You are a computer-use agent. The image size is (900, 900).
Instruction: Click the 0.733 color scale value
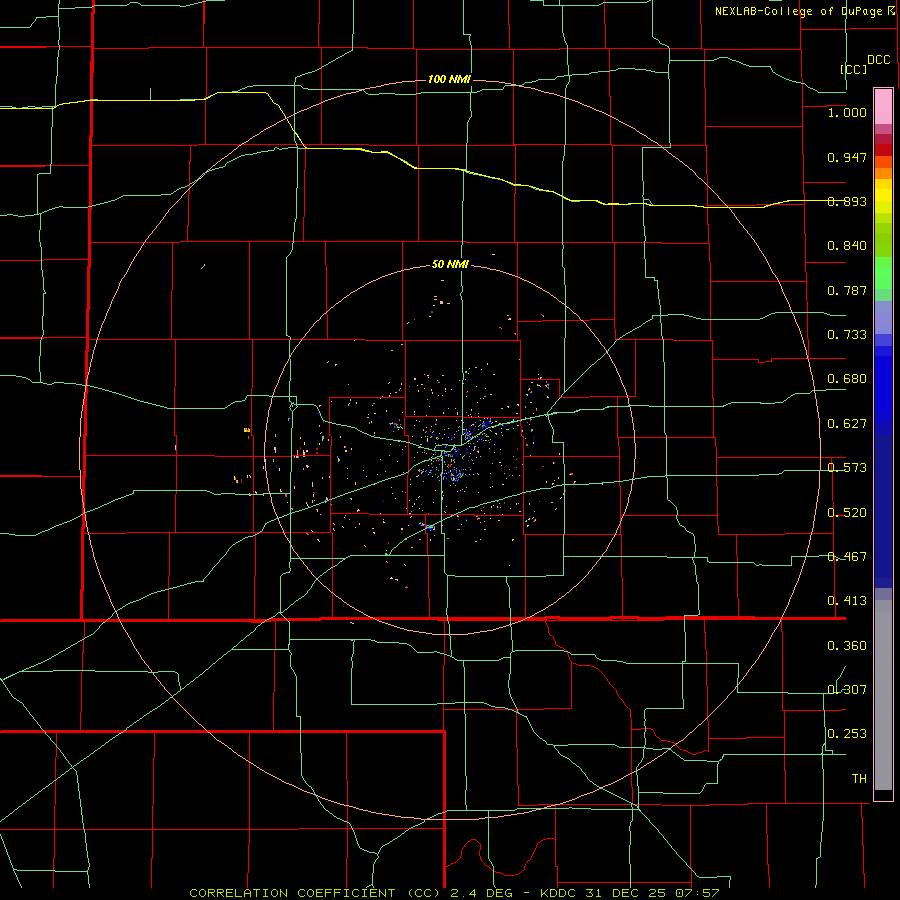tap(847, 335)
